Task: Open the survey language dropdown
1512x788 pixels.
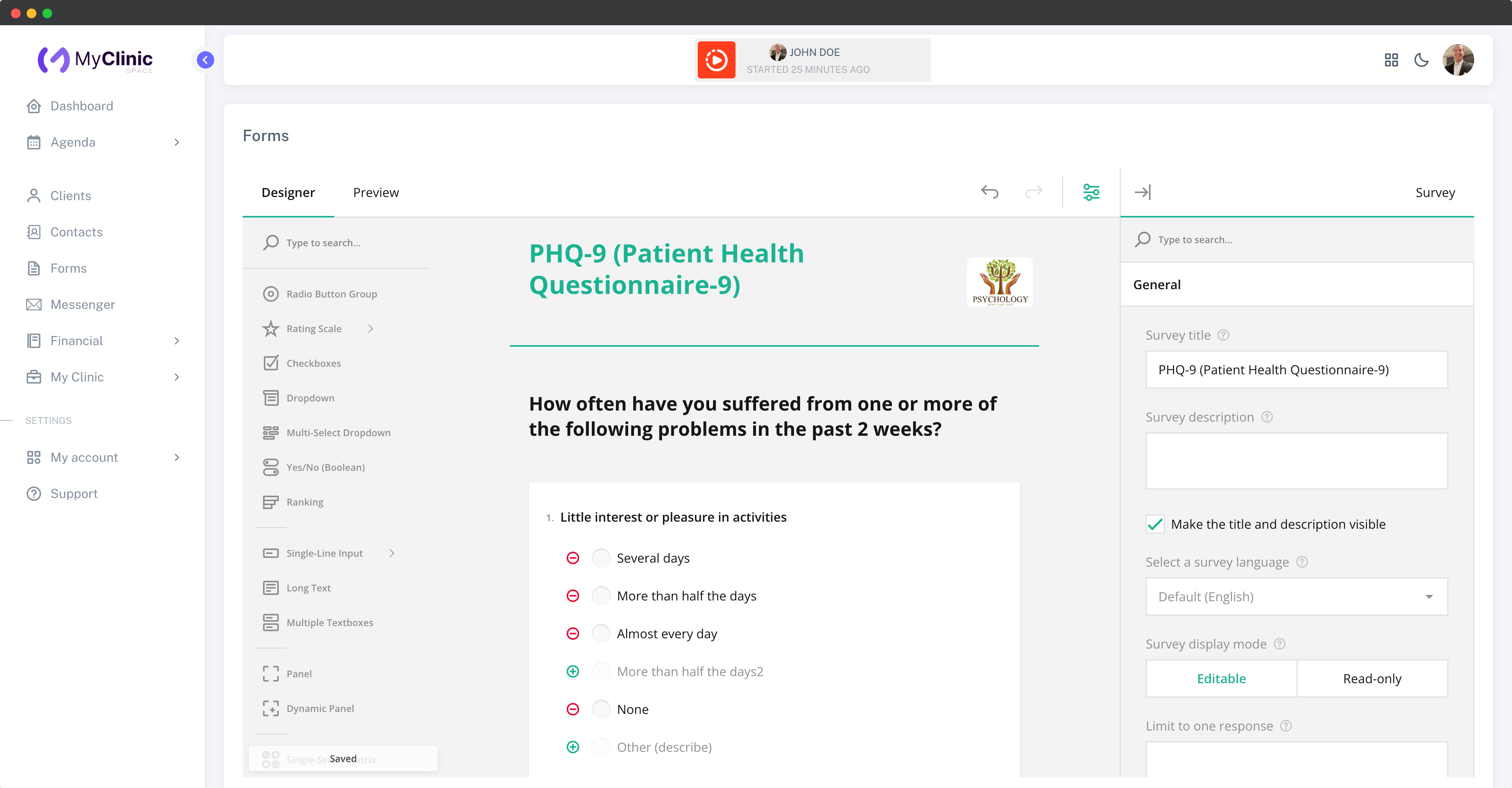Action: [x=1296, y=597]
